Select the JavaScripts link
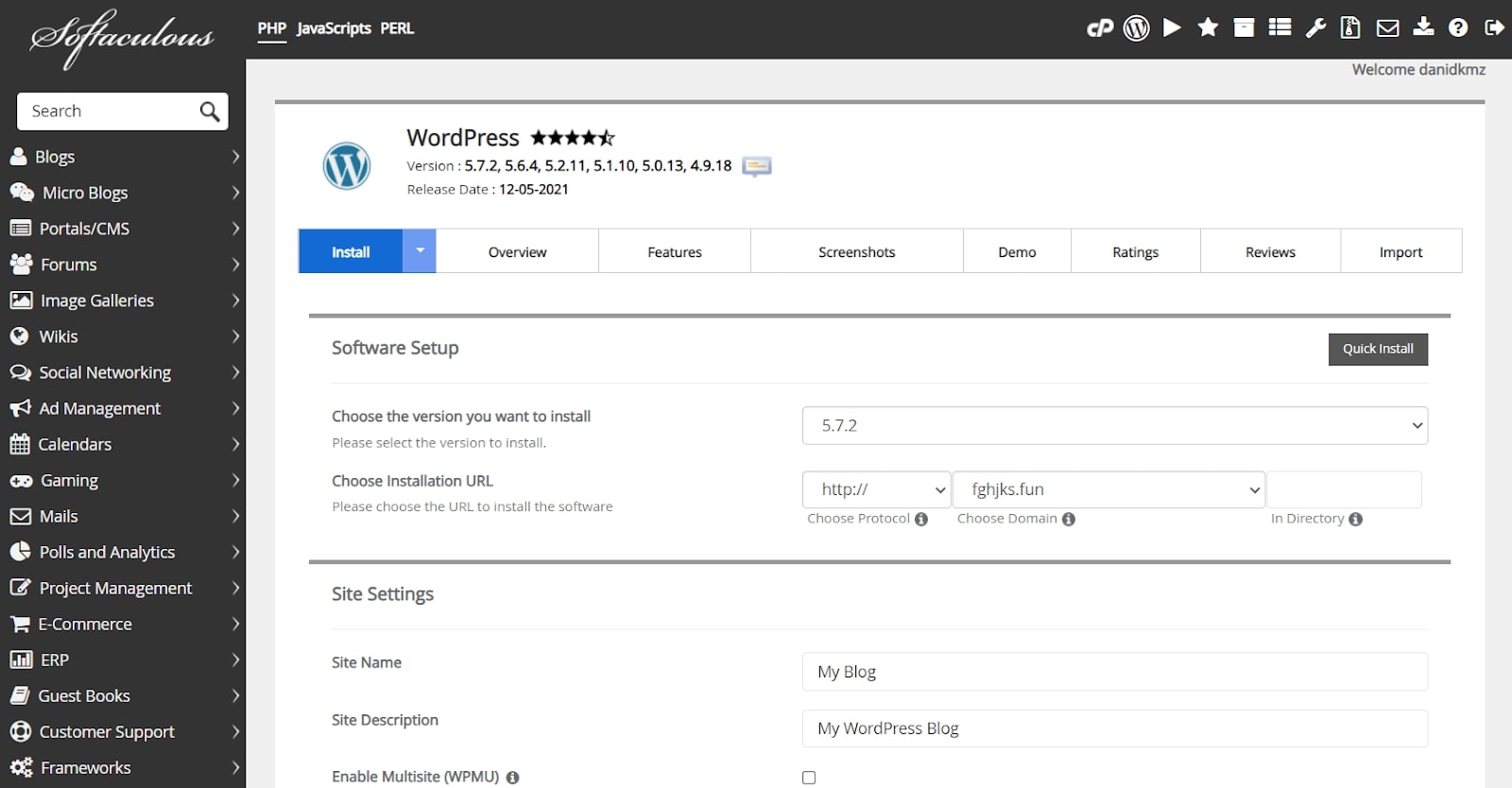Image resolution: width=1512 pixels, height=788 pixels. pos(334,28)
